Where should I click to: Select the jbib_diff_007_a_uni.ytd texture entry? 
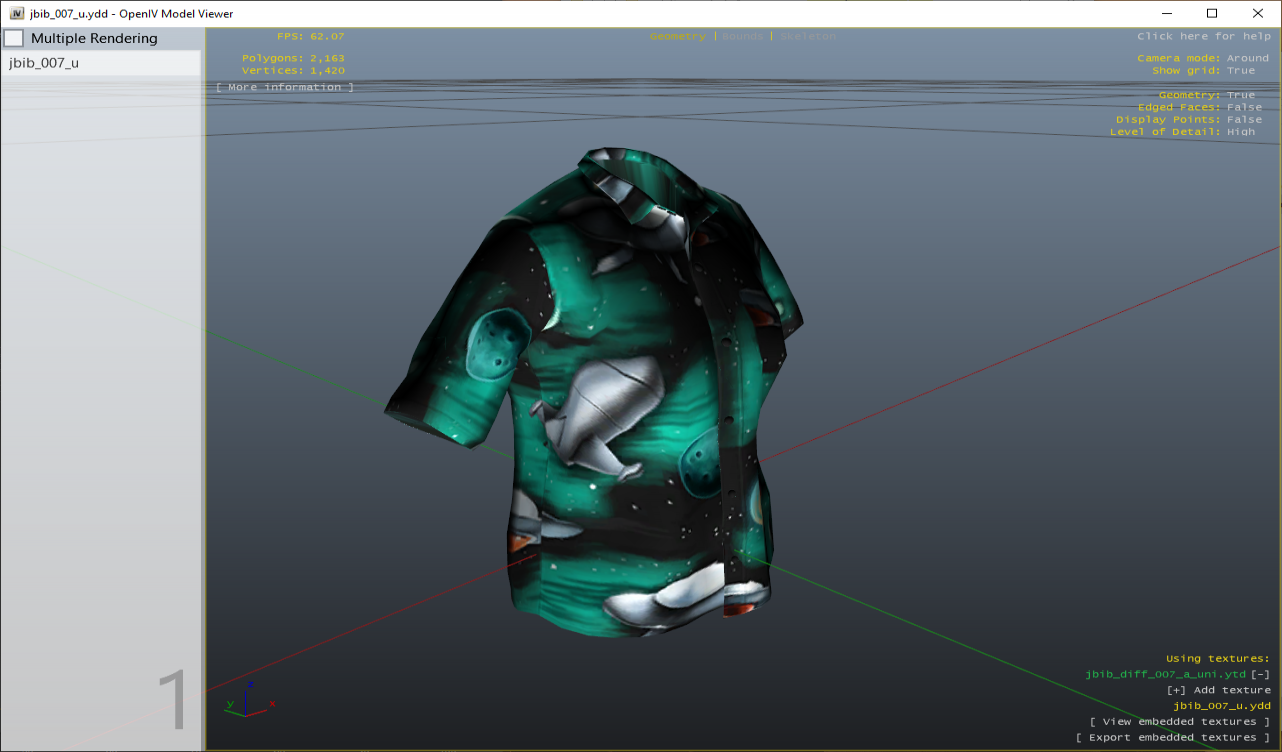click(1165, 674)
